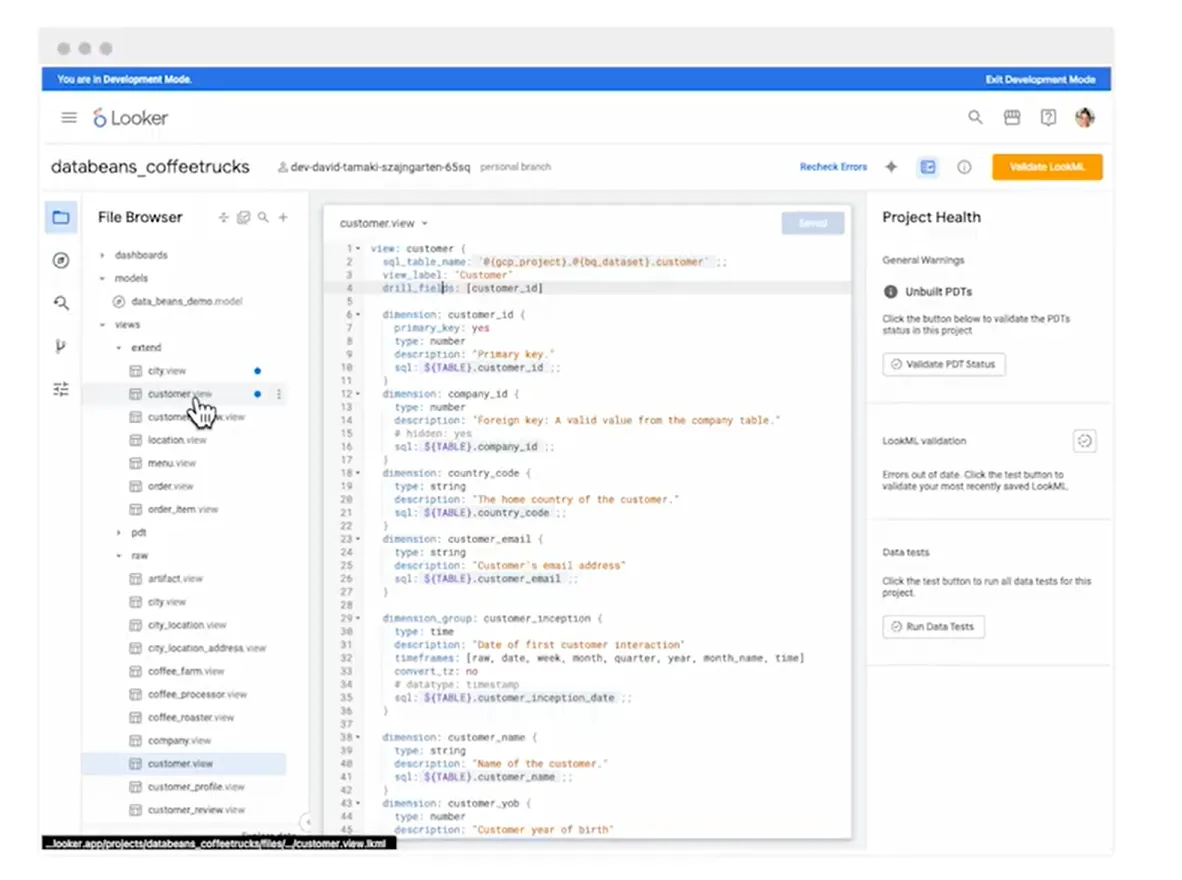Open the Git actions branch icon

pos(60,346)
